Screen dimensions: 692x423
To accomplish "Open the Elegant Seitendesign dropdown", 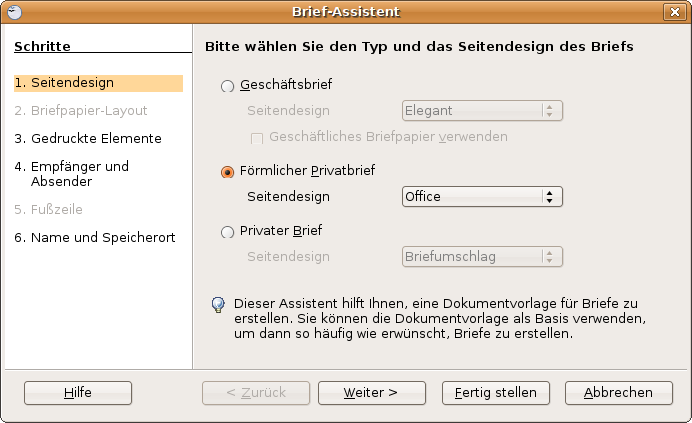I will click(482, 110).
